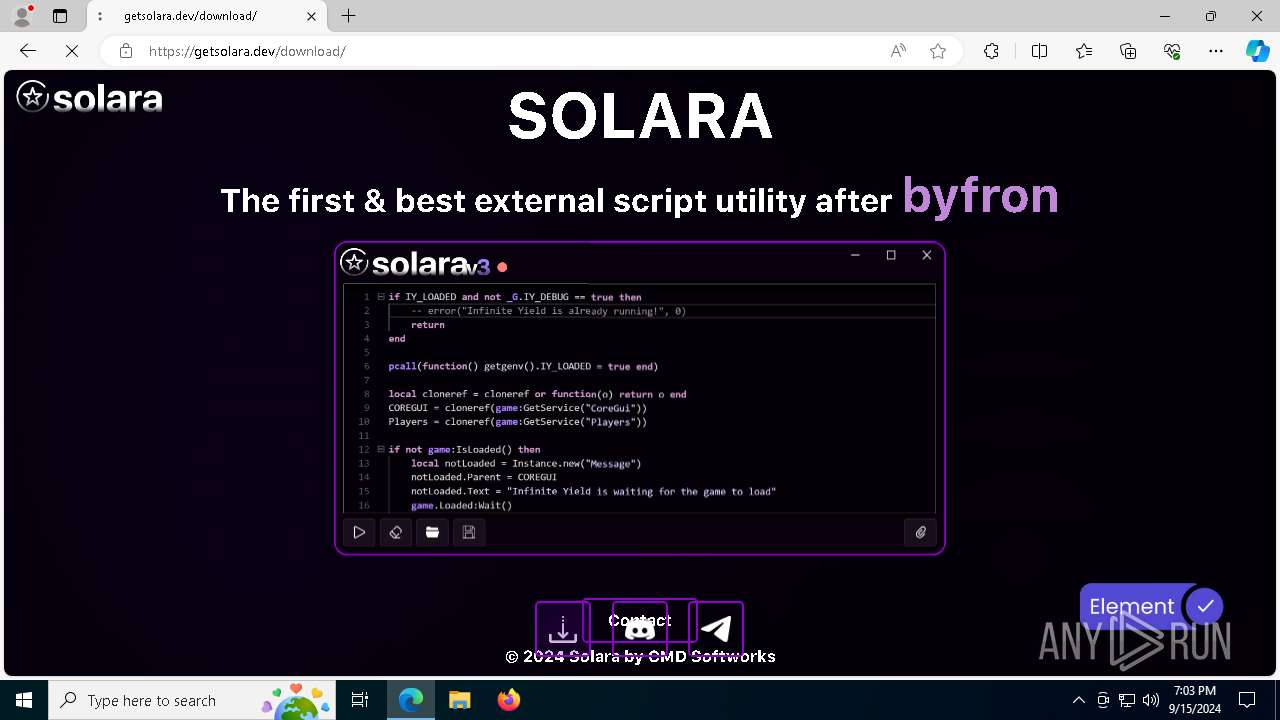
Task: Collapse code fold at line 12
Action: pos(381,450)
